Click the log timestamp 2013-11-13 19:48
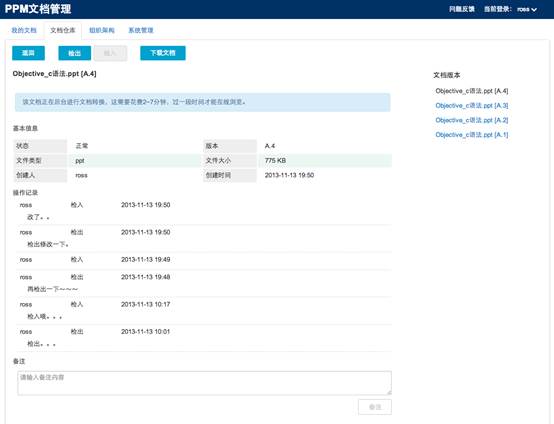 (x=146, y=277)
